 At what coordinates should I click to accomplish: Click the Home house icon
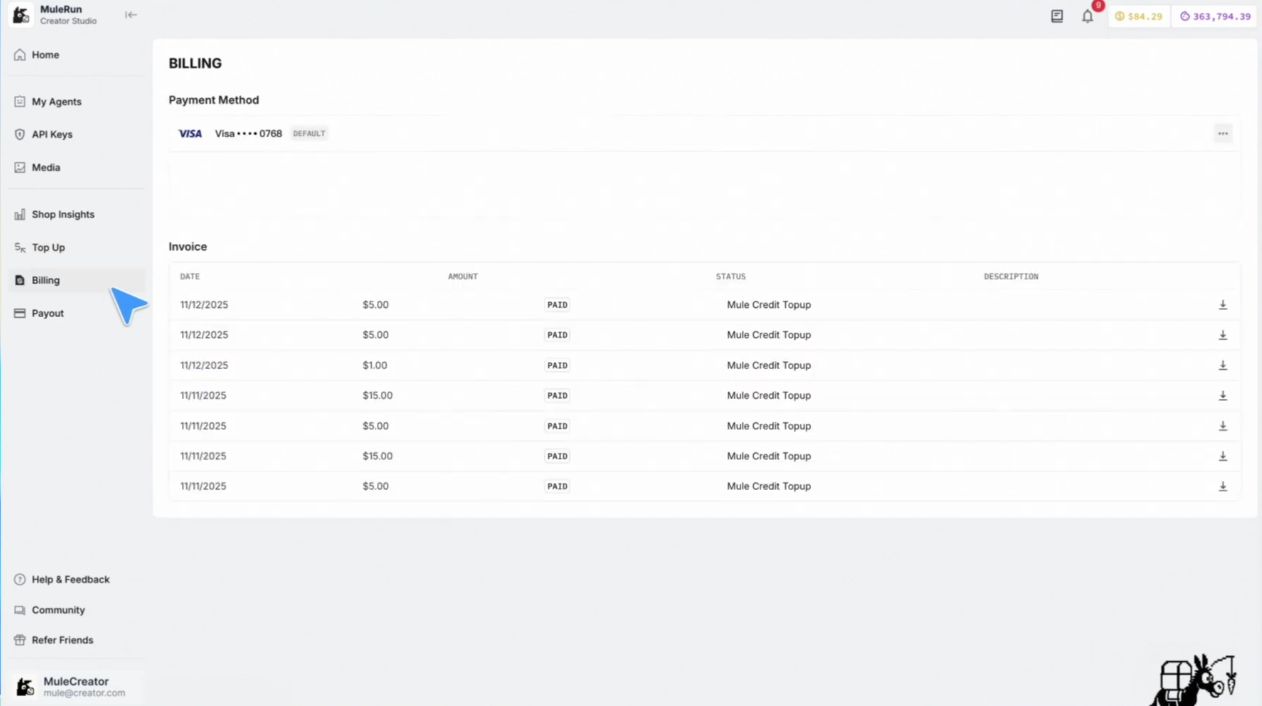[20, 55]
